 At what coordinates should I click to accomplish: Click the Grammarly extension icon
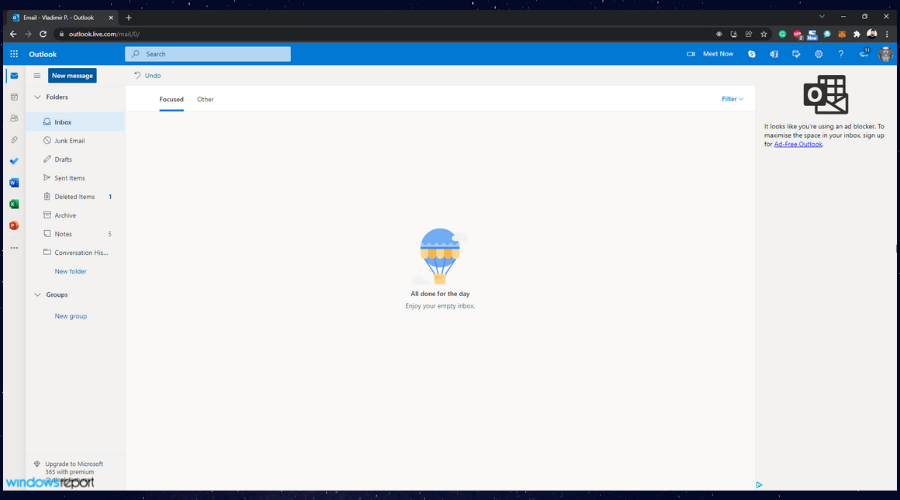click(782, 34)
